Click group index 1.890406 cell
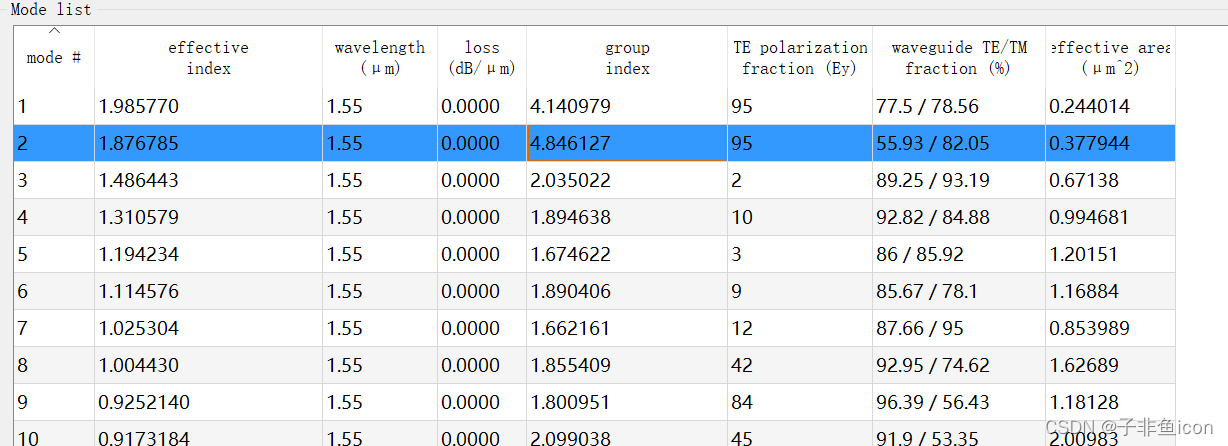The width and height of the screenshot is (1228, 446). pyautogui.click(x=627, y=291)
